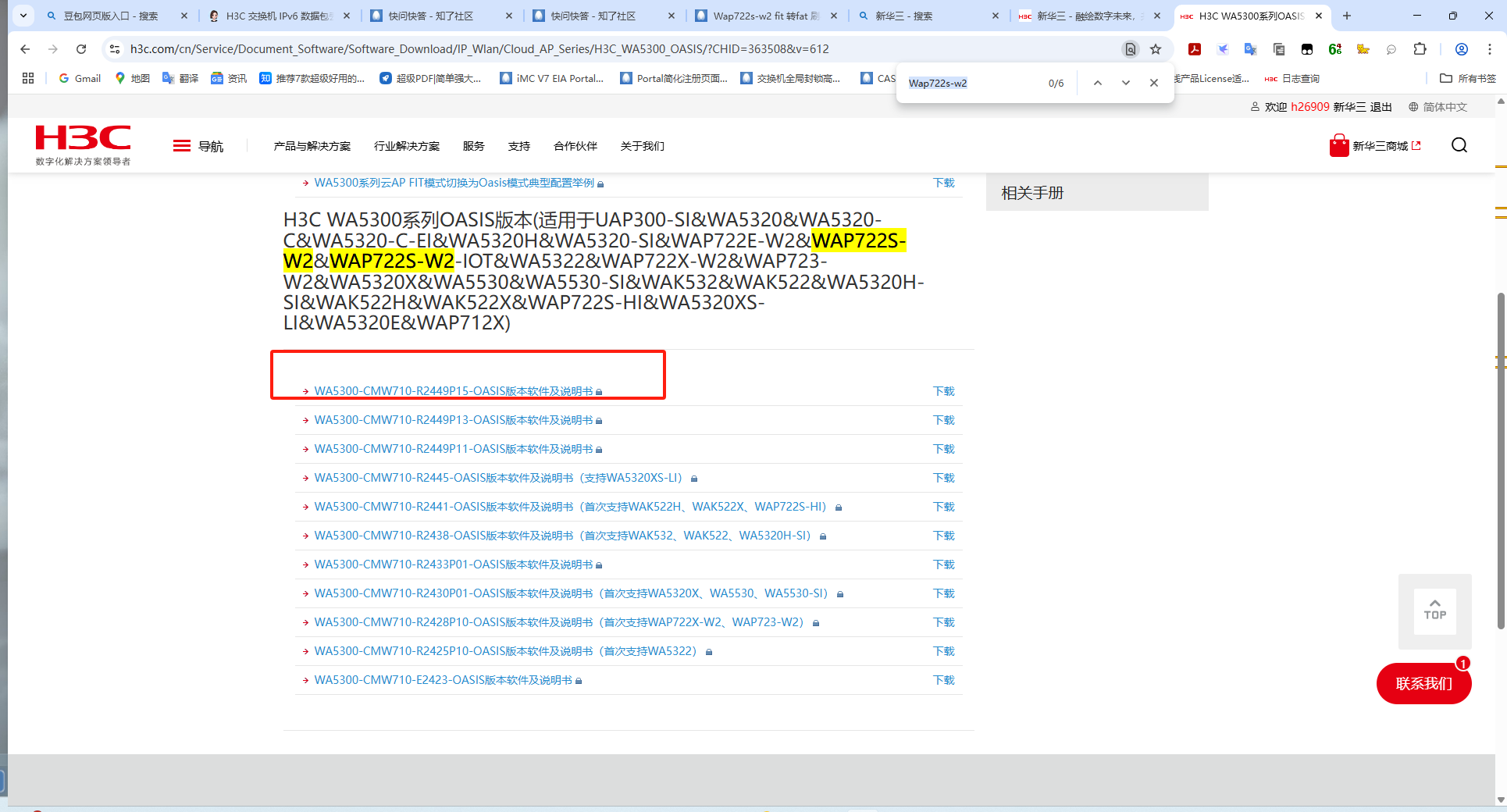Open R2425P10-OASIS software link

(x=508, y=651)
